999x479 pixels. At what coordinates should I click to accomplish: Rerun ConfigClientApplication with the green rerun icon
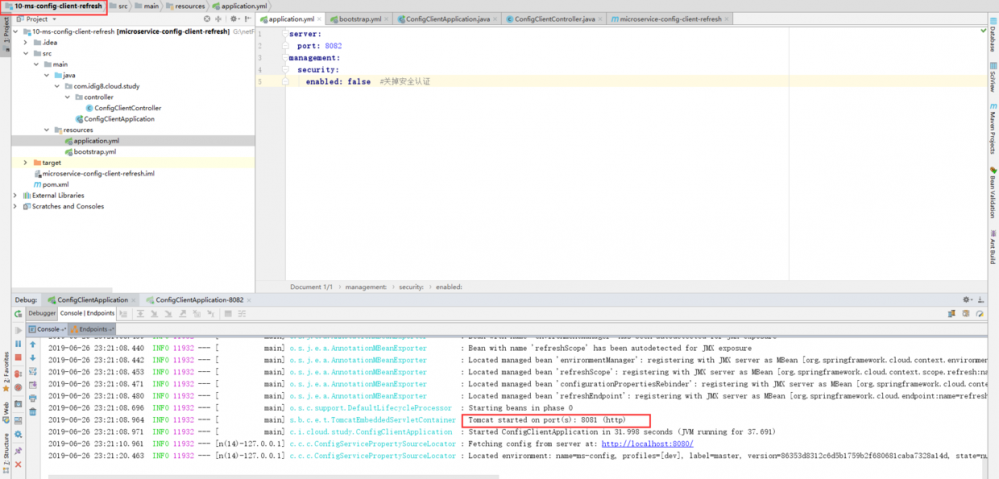coord(18,314)
